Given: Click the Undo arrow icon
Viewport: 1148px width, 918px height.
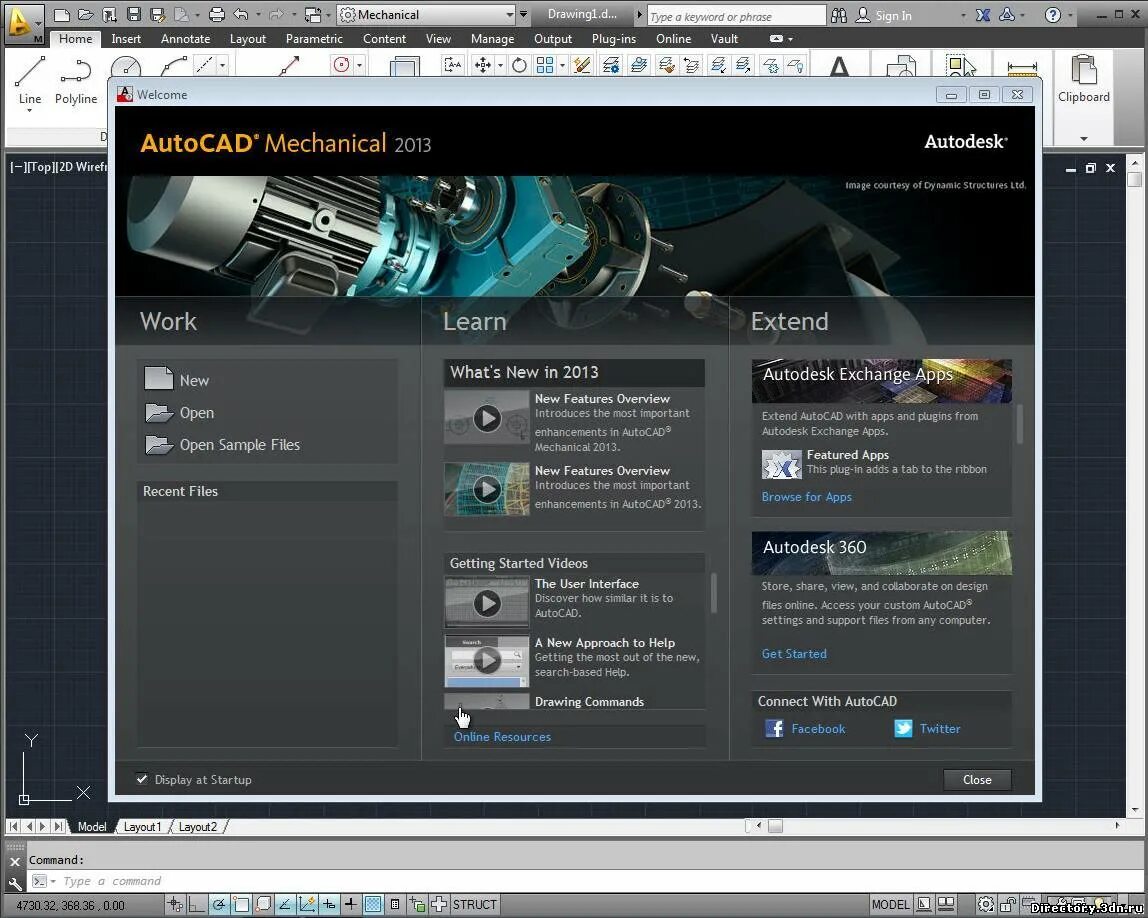Looking at the screenshot, I should tap(241, 15).
